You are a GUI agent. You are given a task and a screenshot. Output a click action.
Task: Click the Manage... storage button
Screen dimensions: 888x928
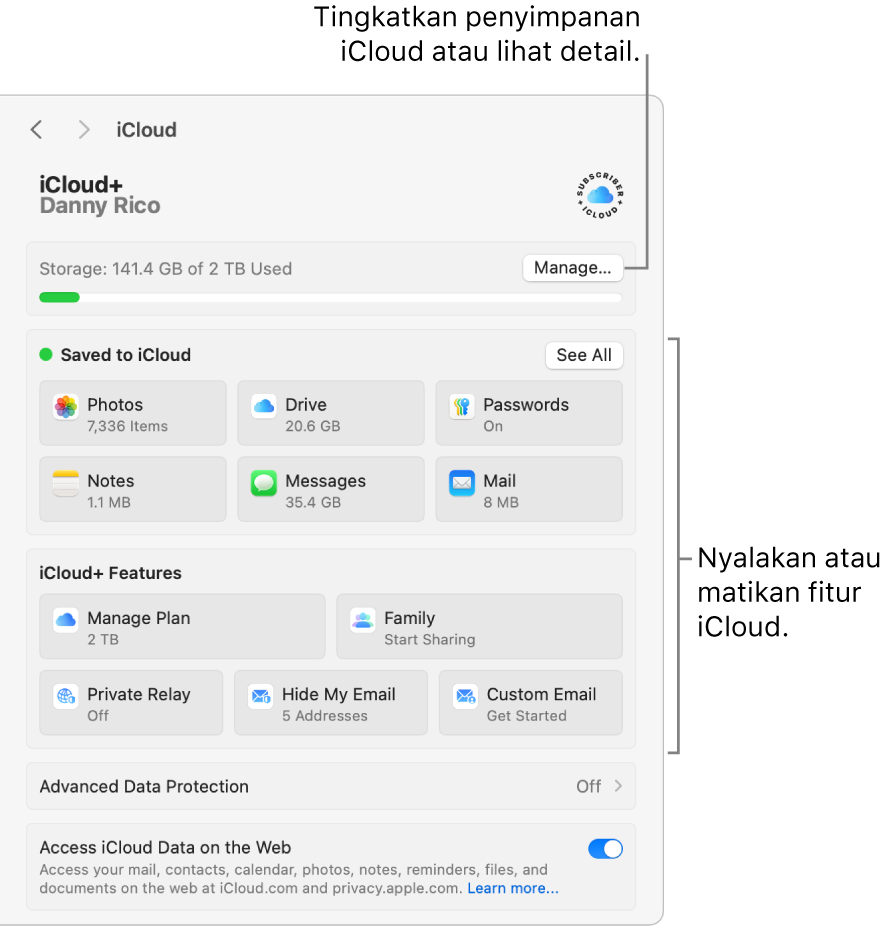click(572, 268)
